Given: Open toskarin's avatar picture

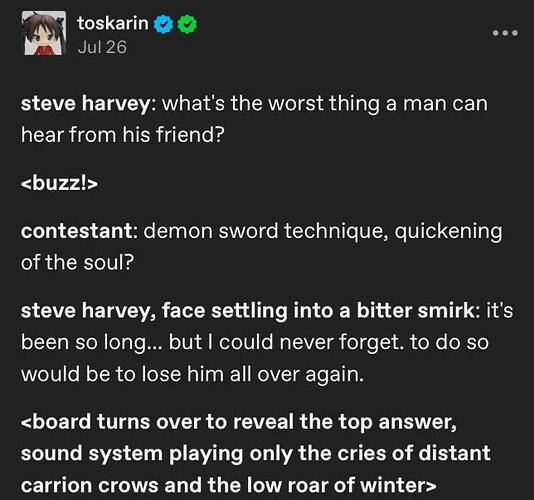Looking at the screenshot, I should point(44,33).
